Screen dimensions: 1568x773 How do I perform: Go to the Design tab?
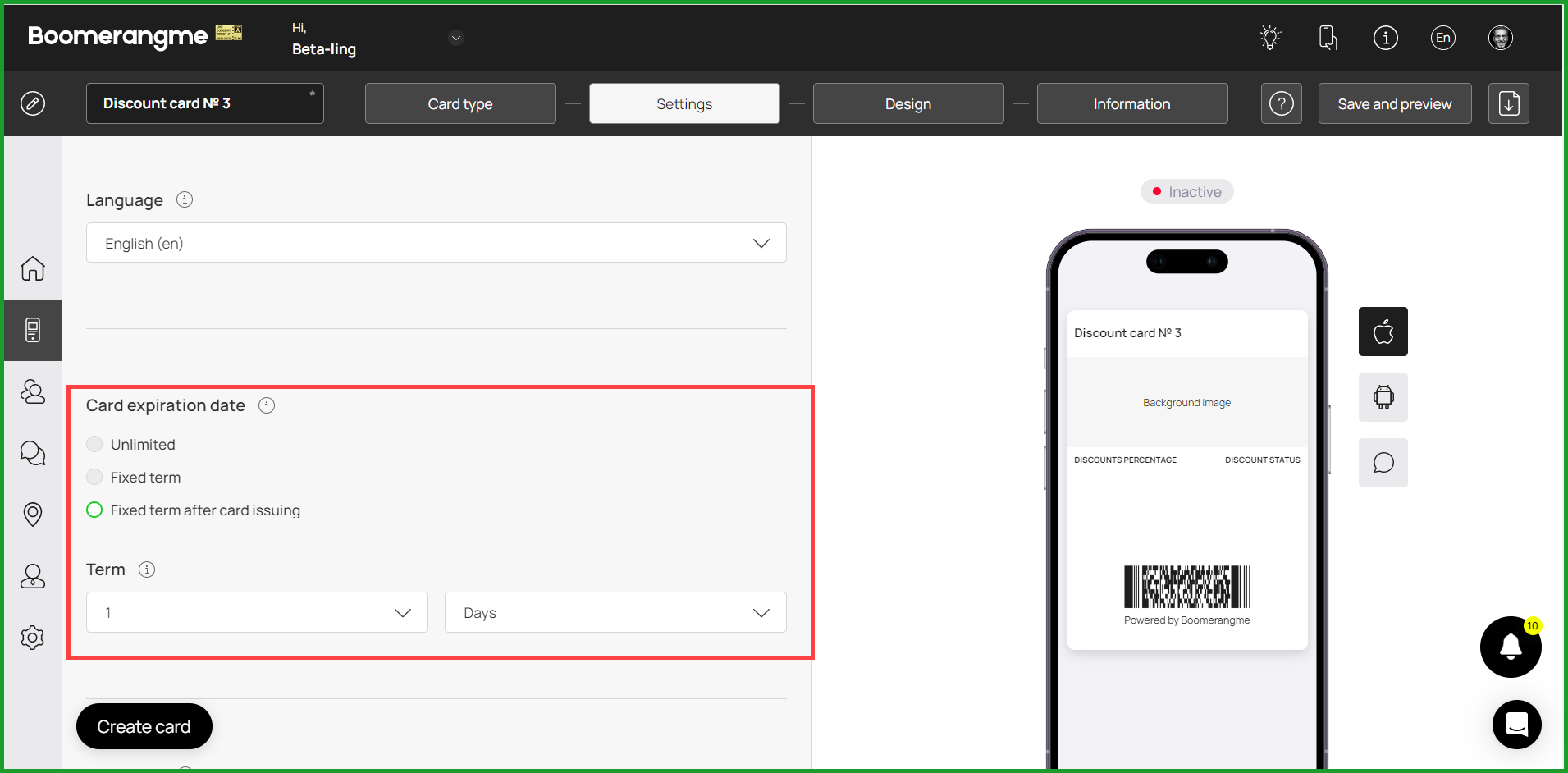907,103
